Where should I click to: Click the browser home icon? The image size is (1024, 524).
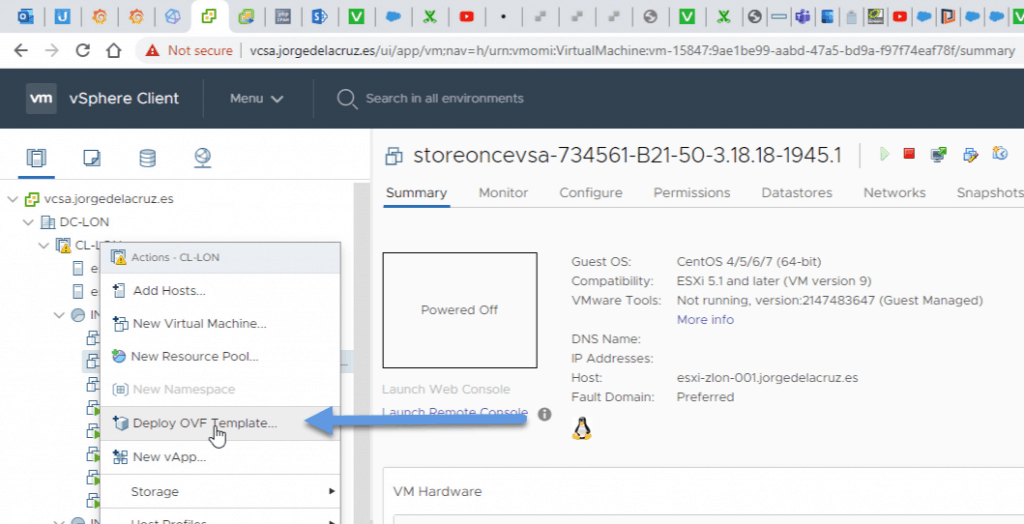point(114,50)
